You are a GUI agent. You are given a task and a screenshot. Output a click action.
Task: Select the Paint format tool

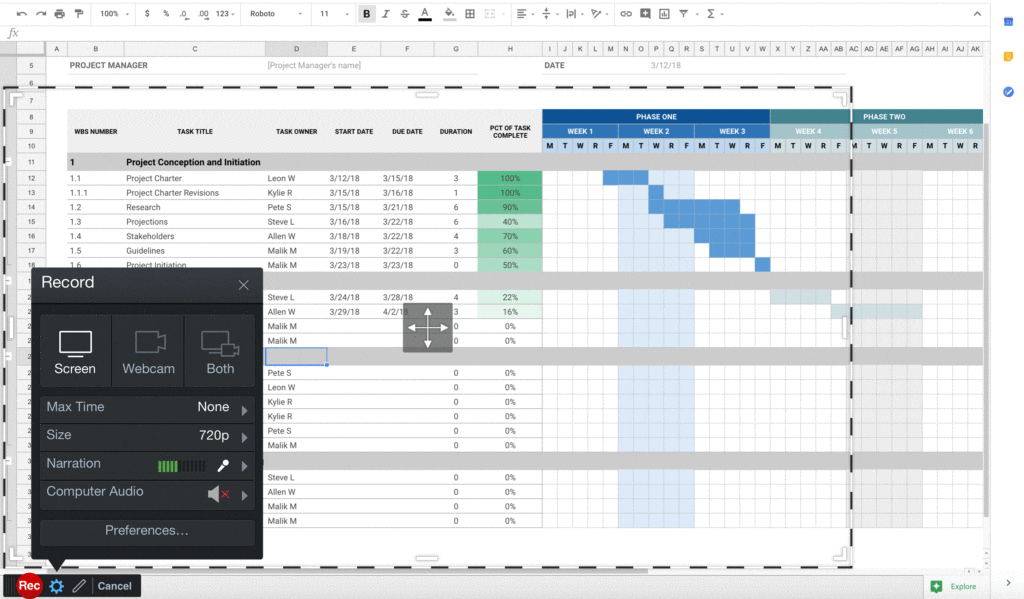point(79,14)
